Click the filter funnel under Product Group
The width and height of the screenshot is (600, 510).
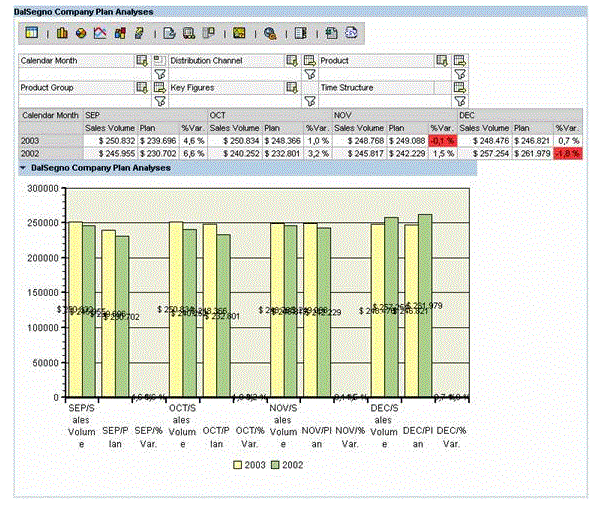[158, 101]
